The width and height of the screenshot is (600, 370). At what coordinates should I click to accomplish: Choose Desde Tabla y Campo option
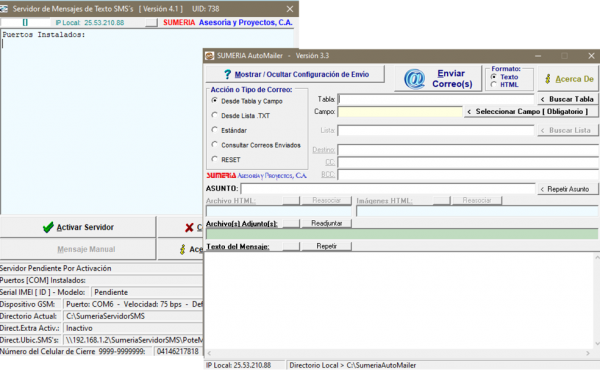point(214,101)
